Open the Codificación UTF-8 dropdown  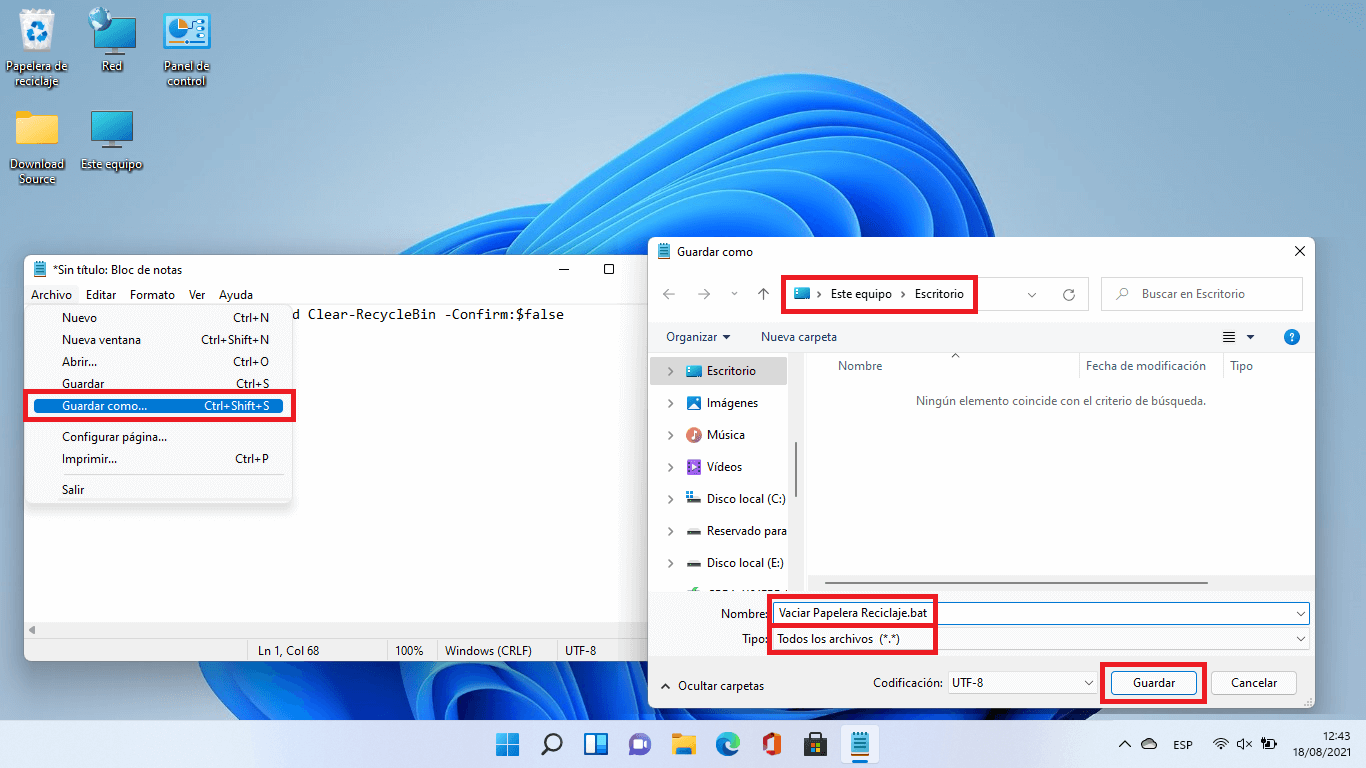(1021, 682)
